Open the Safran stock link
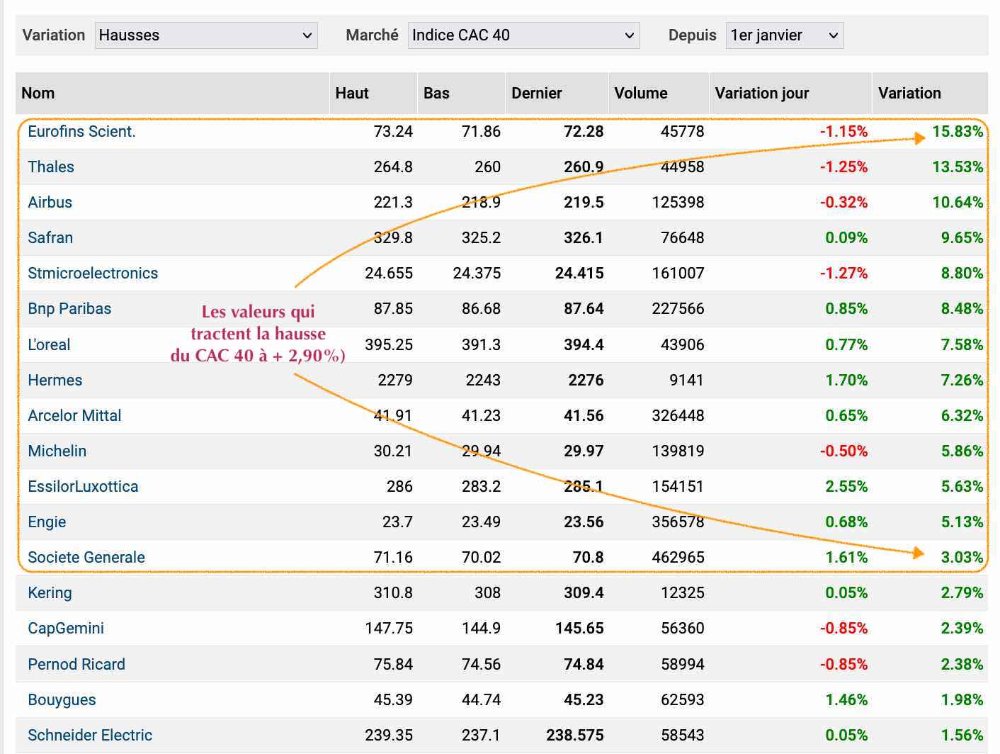The height and width of the screenshot is (754, 1000). click(x=50, y=238)
